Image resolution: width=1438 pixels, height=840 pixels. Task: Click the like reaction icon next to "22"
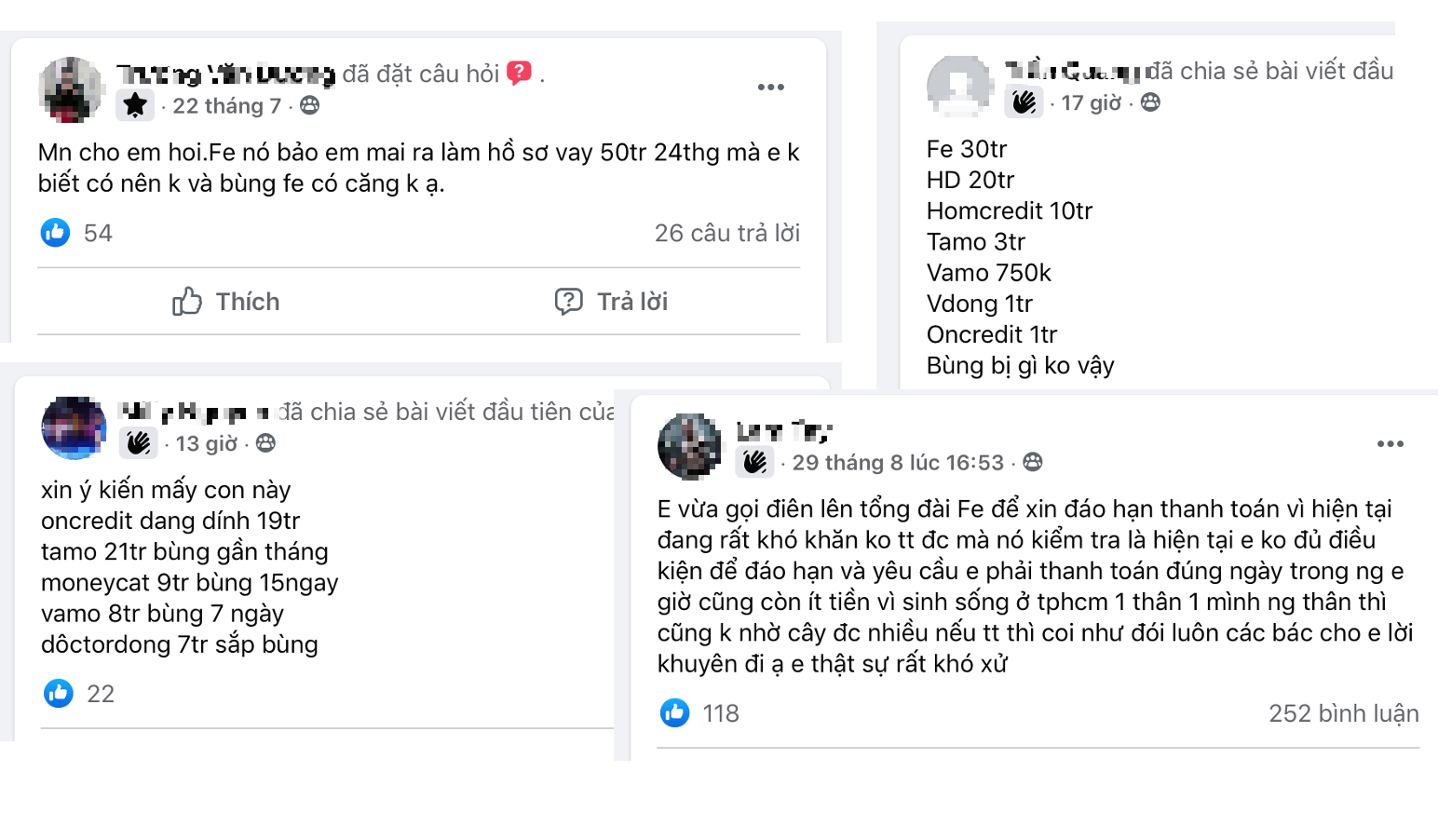pos(60,694)
